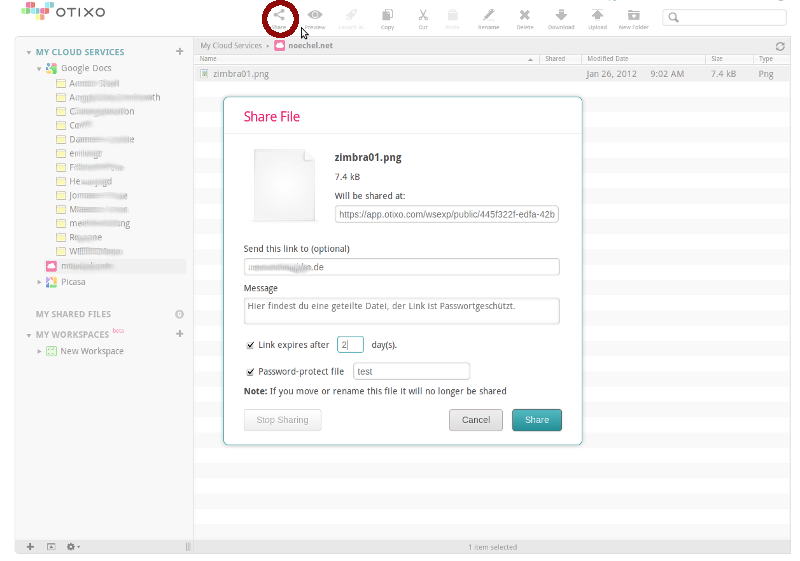
Task: Click the Share toolbar icon
Action: 280,17
